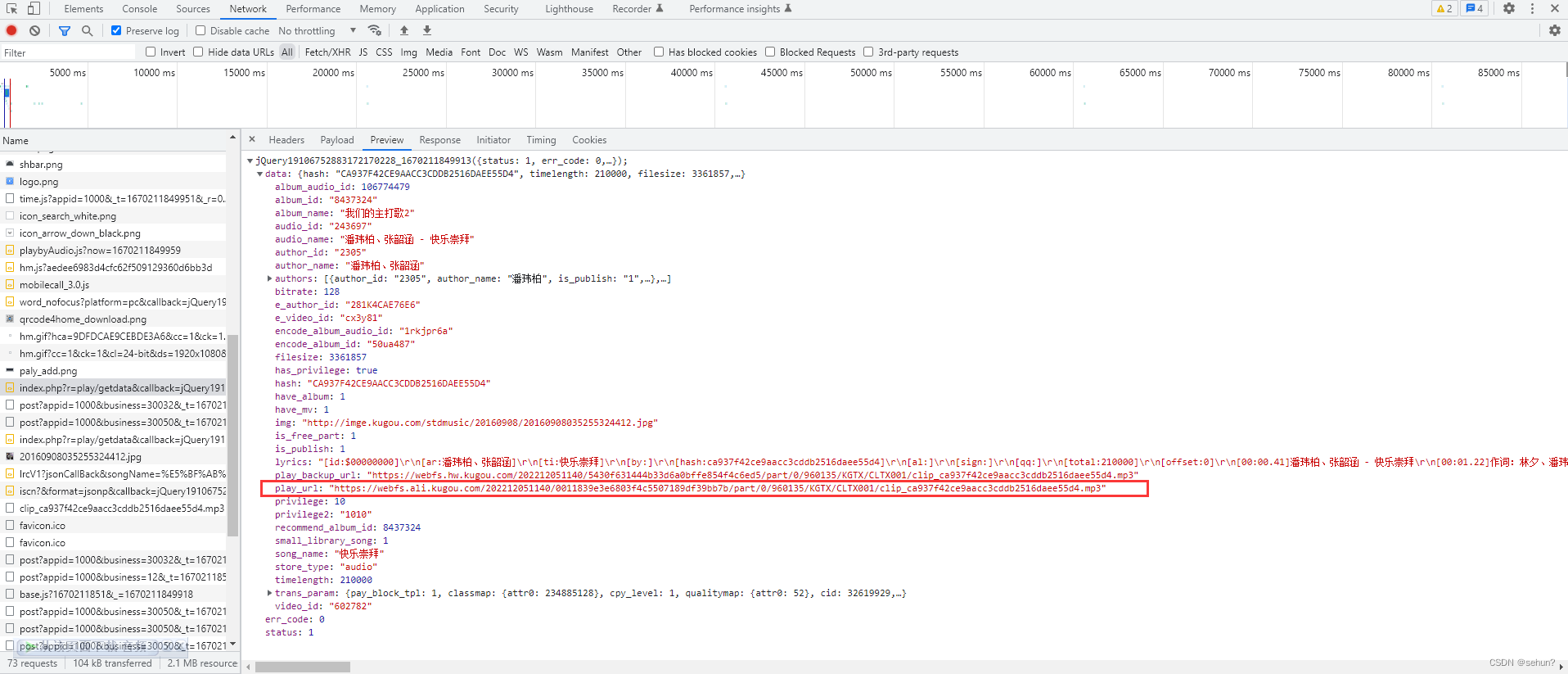
Task: Select the mobilecall_3.0.js request
Action: (115, 285)
